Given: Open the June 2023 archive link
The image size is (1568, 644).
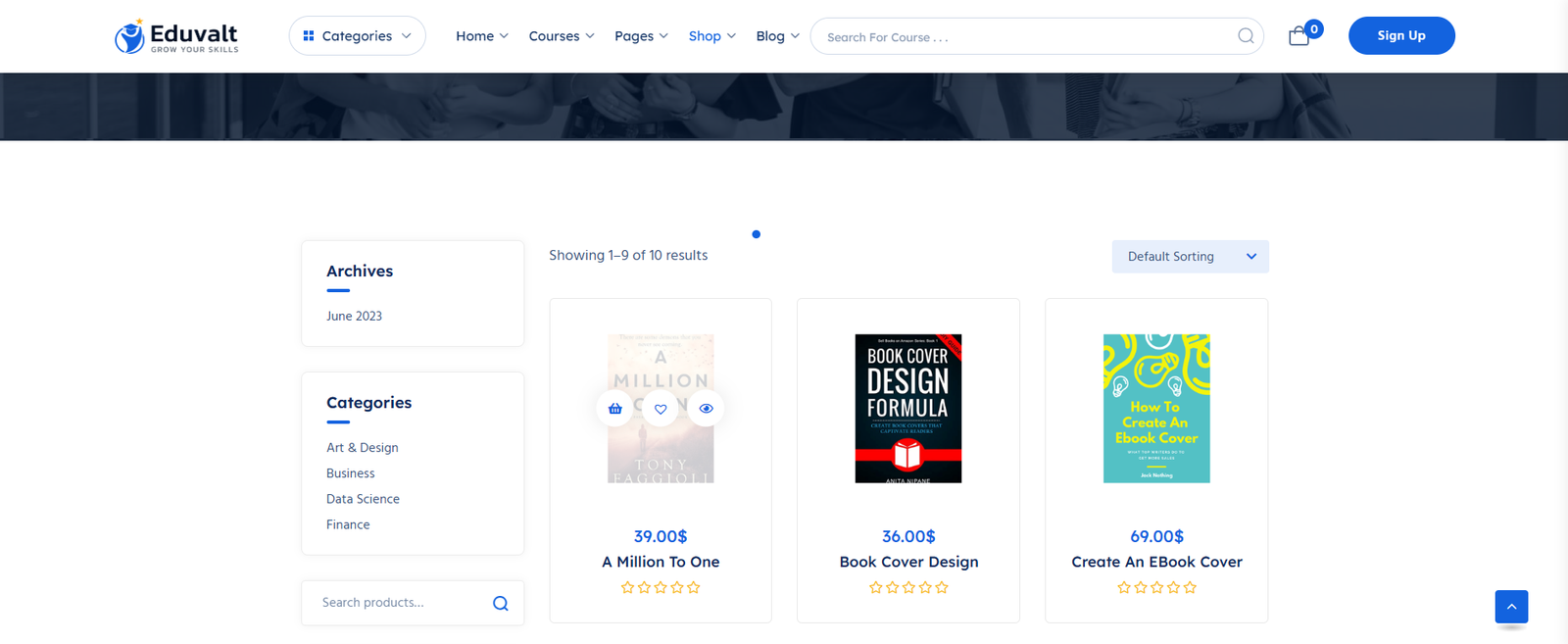Looking at the screenshot, I should click(354, 317).
